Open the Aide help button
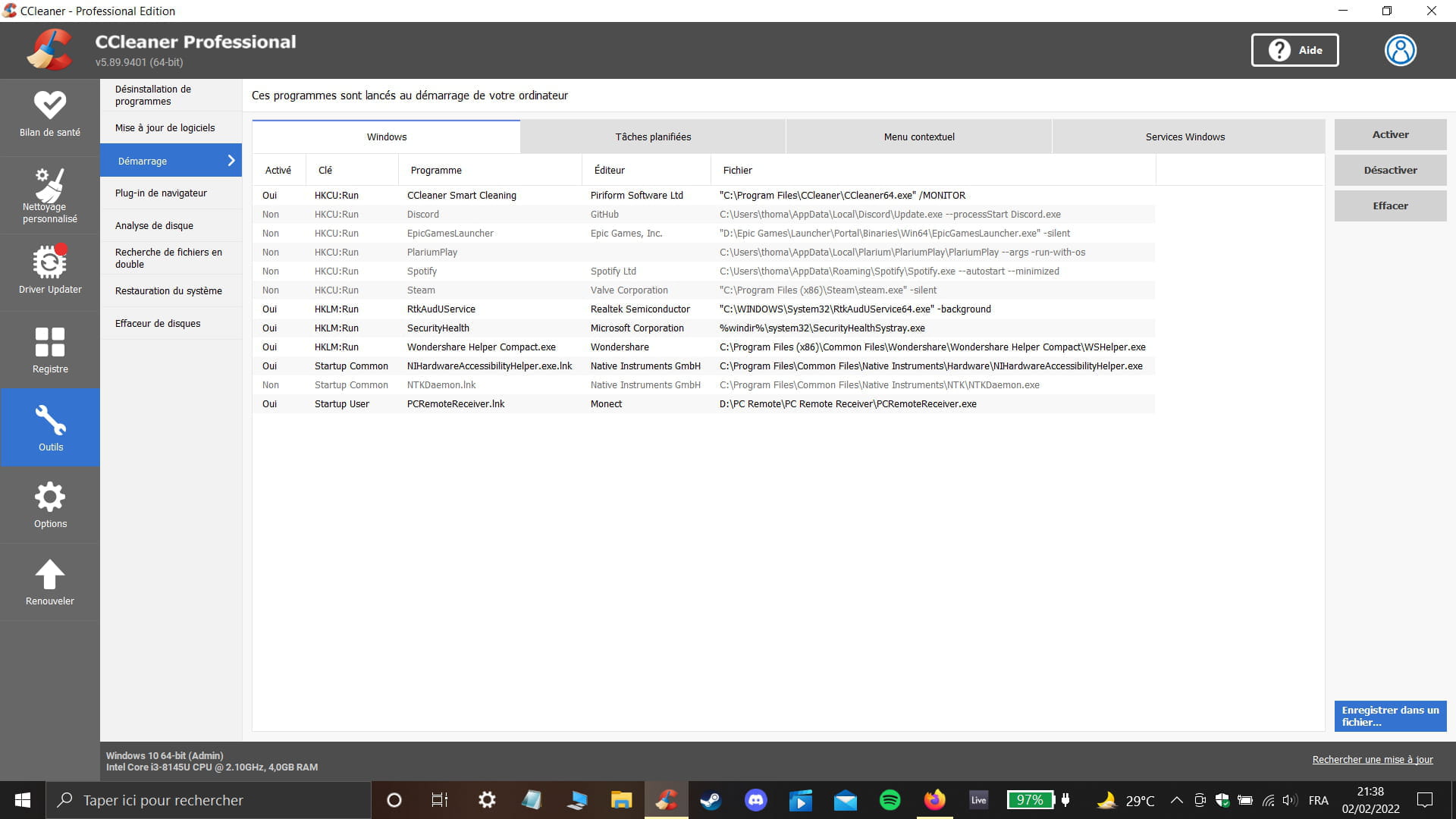The image size is (1456, 819). click(1294, 50)
